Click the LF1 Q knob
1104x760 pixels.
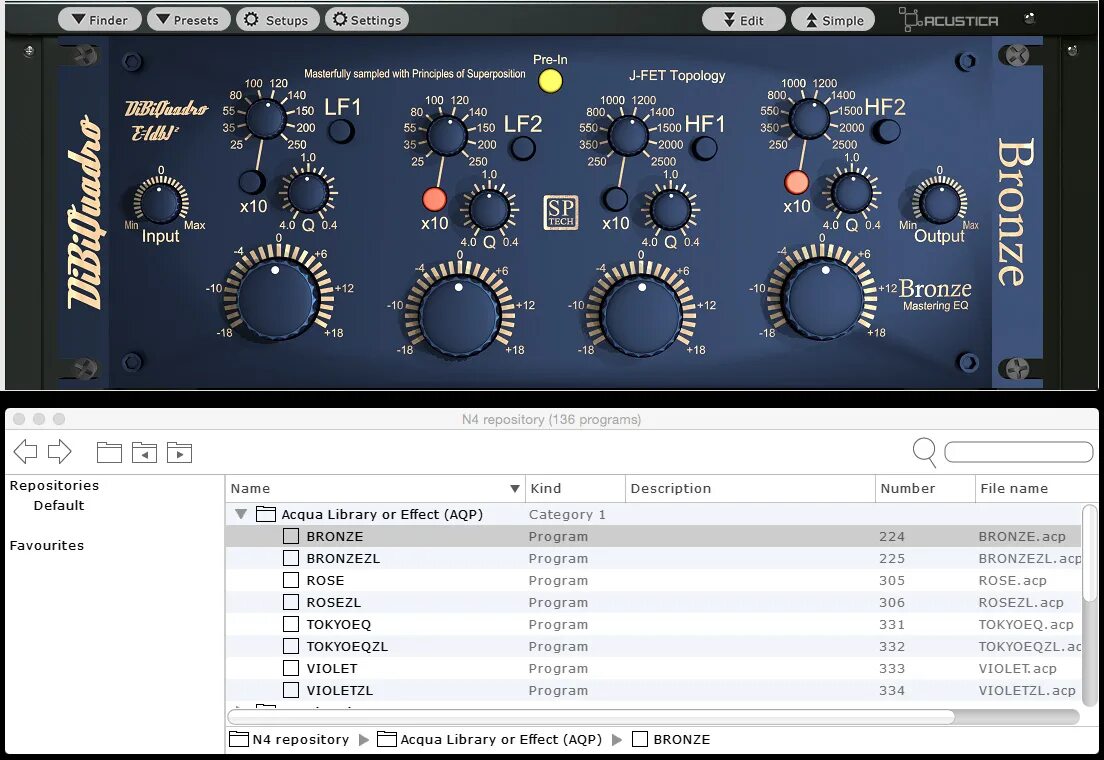[x=307, y=192]
